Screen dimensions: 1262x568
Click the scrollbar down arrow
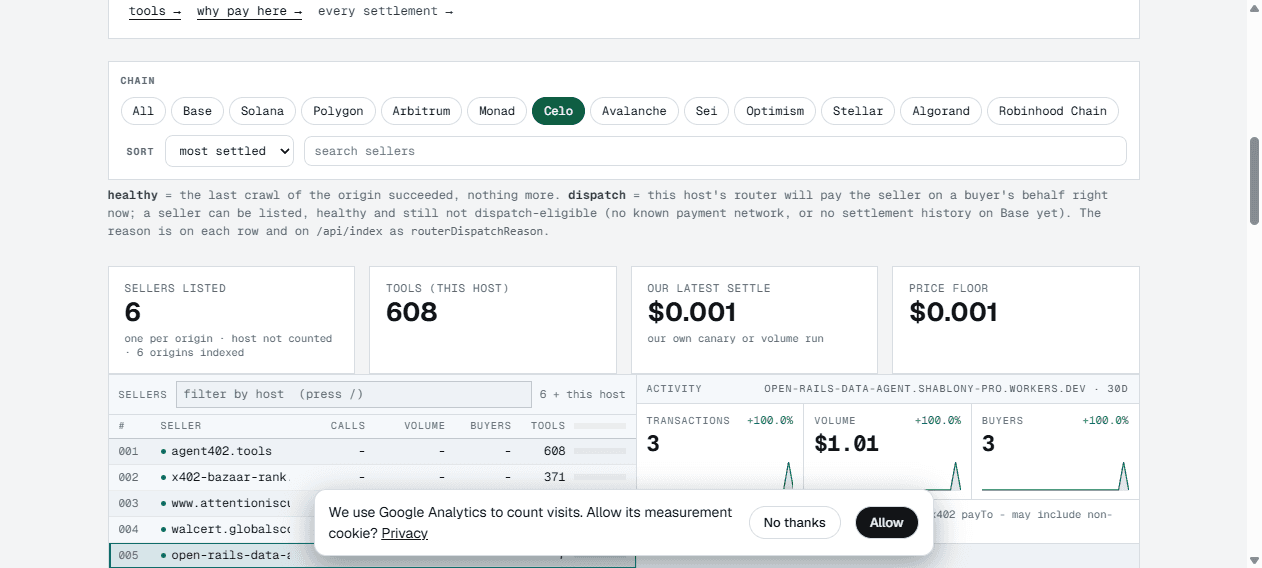[1254, 560]
